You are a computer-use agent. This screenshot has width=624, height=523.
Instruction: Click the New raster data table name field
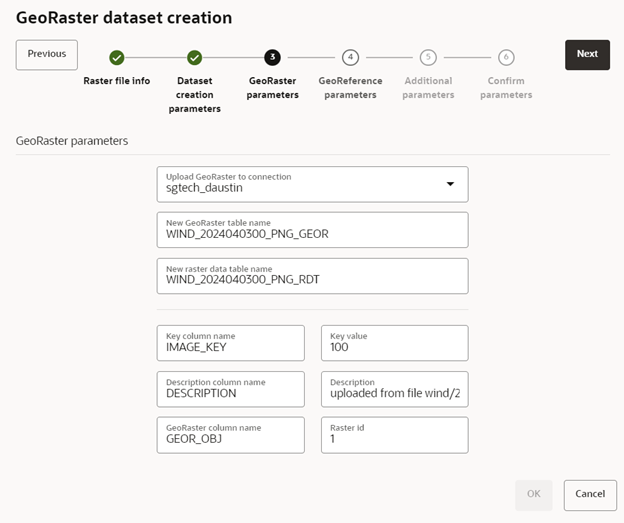pos(312,276)
